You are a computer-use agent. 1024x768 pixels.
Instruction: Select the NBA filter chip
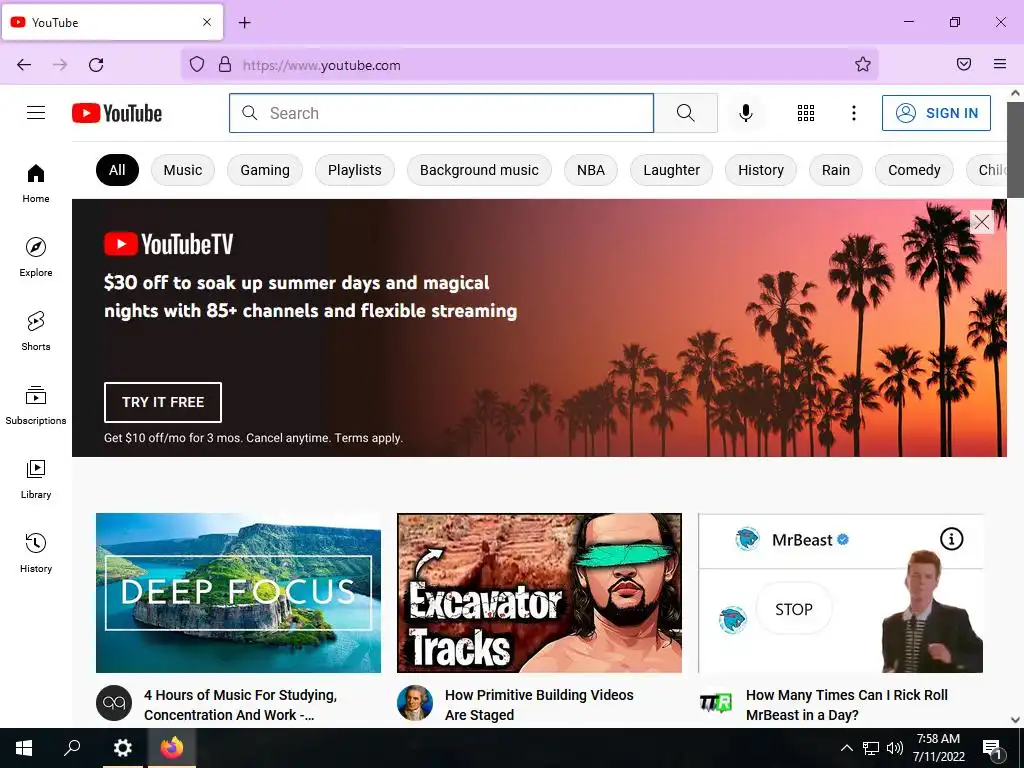coord(591,170)
